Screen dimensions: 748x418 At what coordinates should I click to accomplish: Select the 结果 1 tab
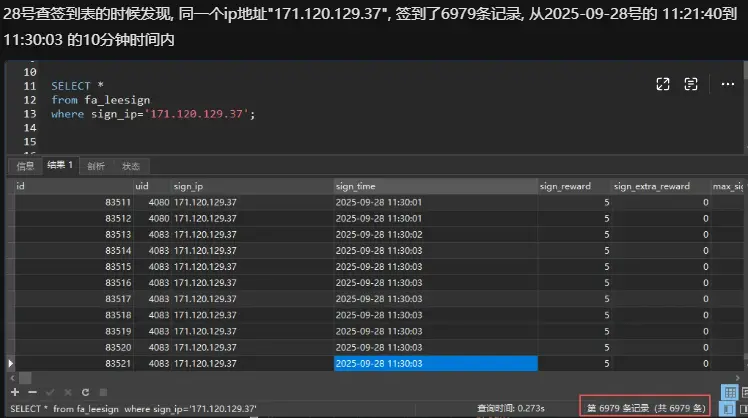[60, 165]
